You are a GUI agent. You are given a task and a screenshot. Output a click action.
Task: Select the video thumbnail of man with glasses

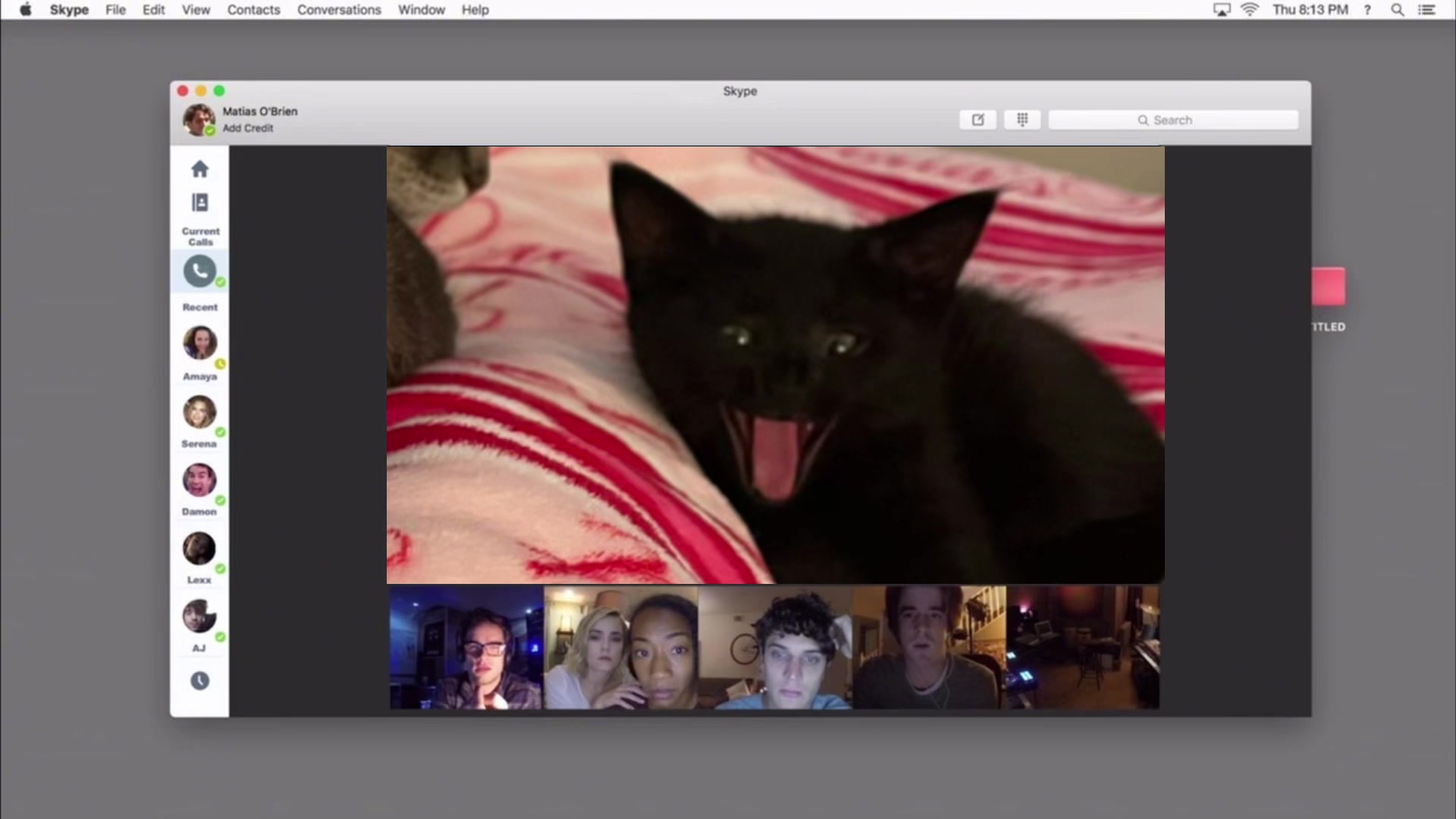pos(466,647)
